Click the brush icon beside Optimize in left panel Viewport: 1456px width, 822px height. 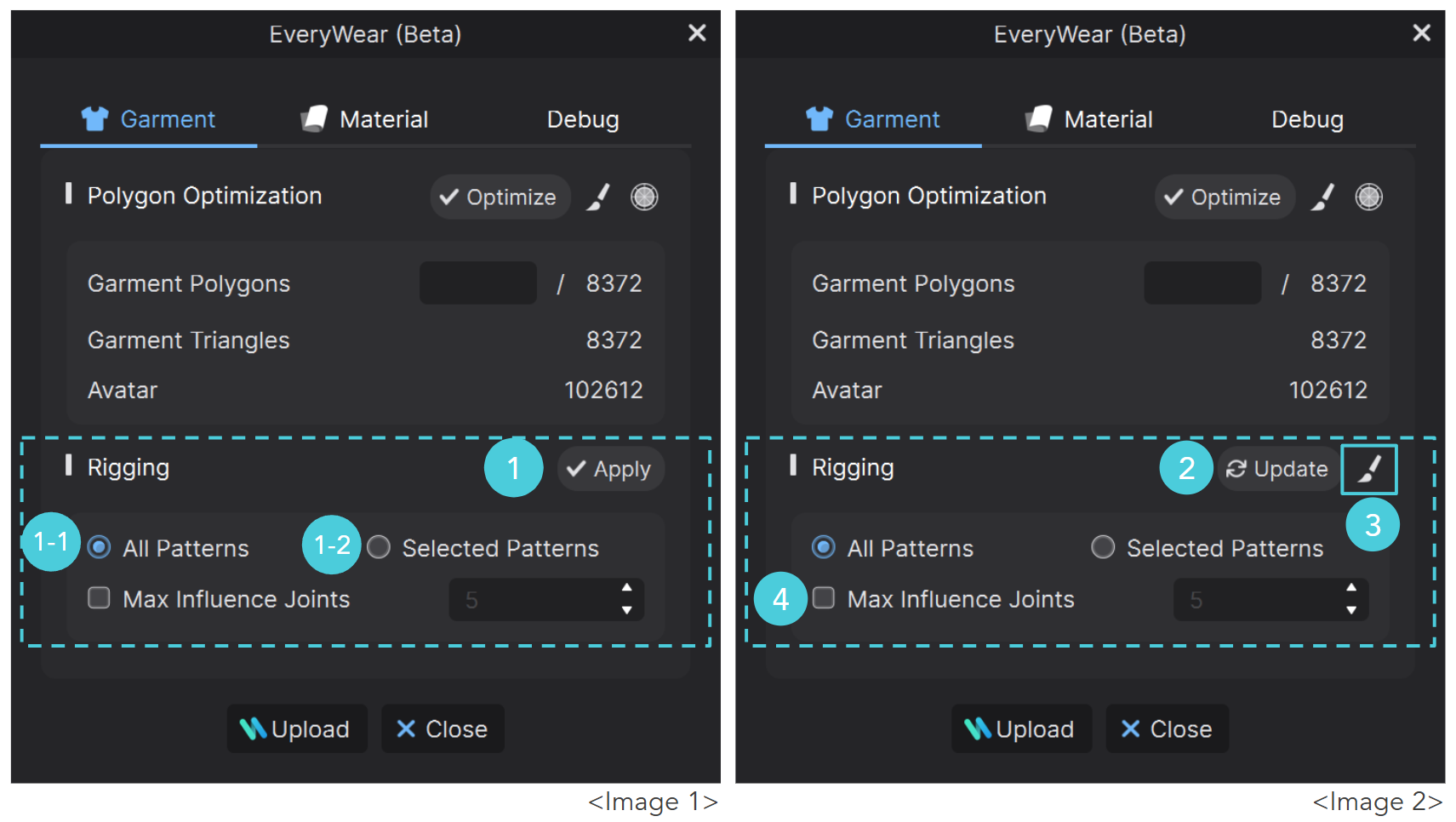point(599,197)
